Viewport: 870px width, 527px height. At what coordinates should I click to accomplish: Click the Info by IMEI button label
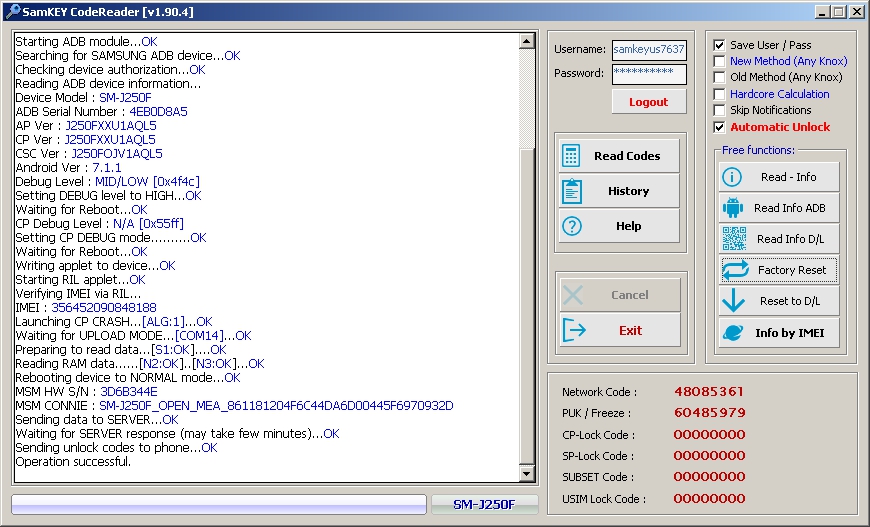tap(790, 333)
